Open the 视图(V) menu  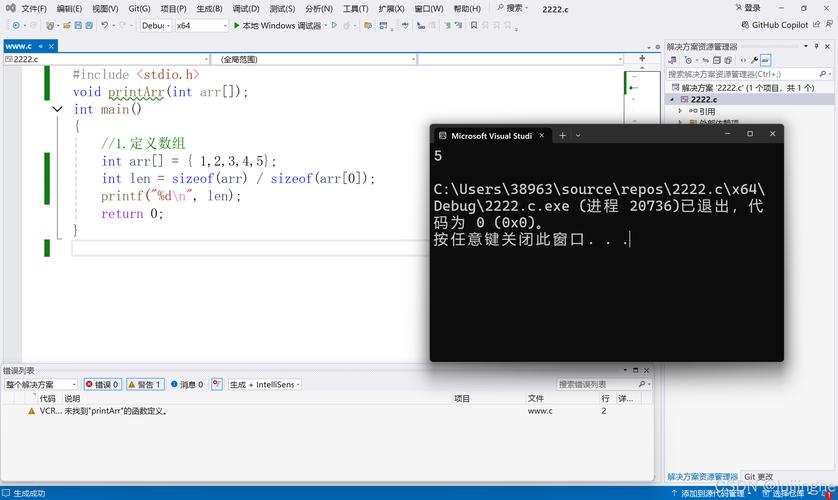pyautogui.click(x=105, y=9)
